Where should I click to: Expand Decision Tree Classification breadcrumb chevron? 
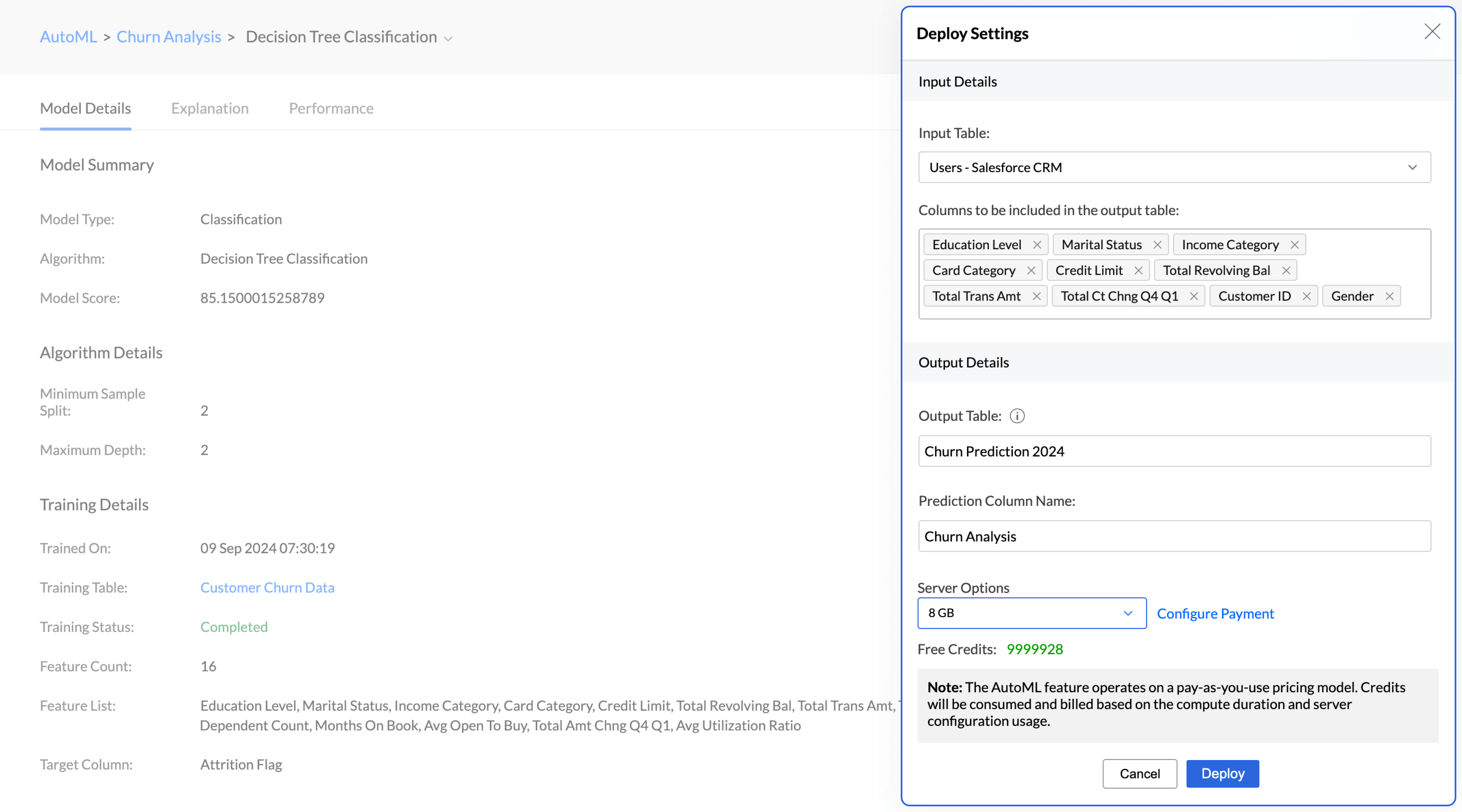448,39
